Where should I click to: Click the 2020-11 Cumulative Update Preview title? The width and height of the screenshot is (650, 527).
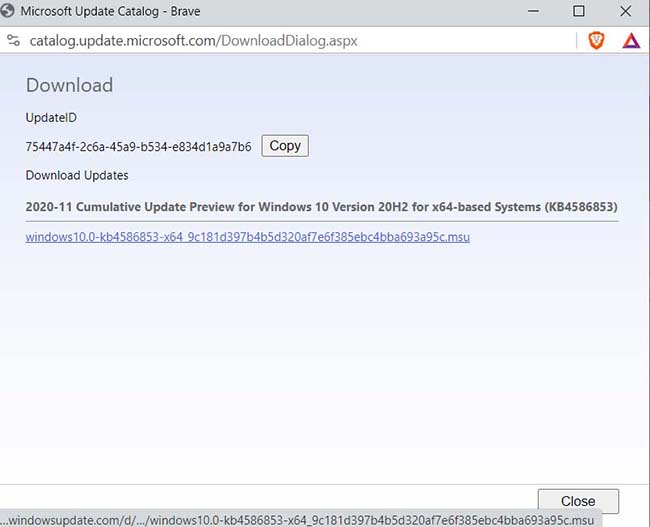(x=321, y=207)
